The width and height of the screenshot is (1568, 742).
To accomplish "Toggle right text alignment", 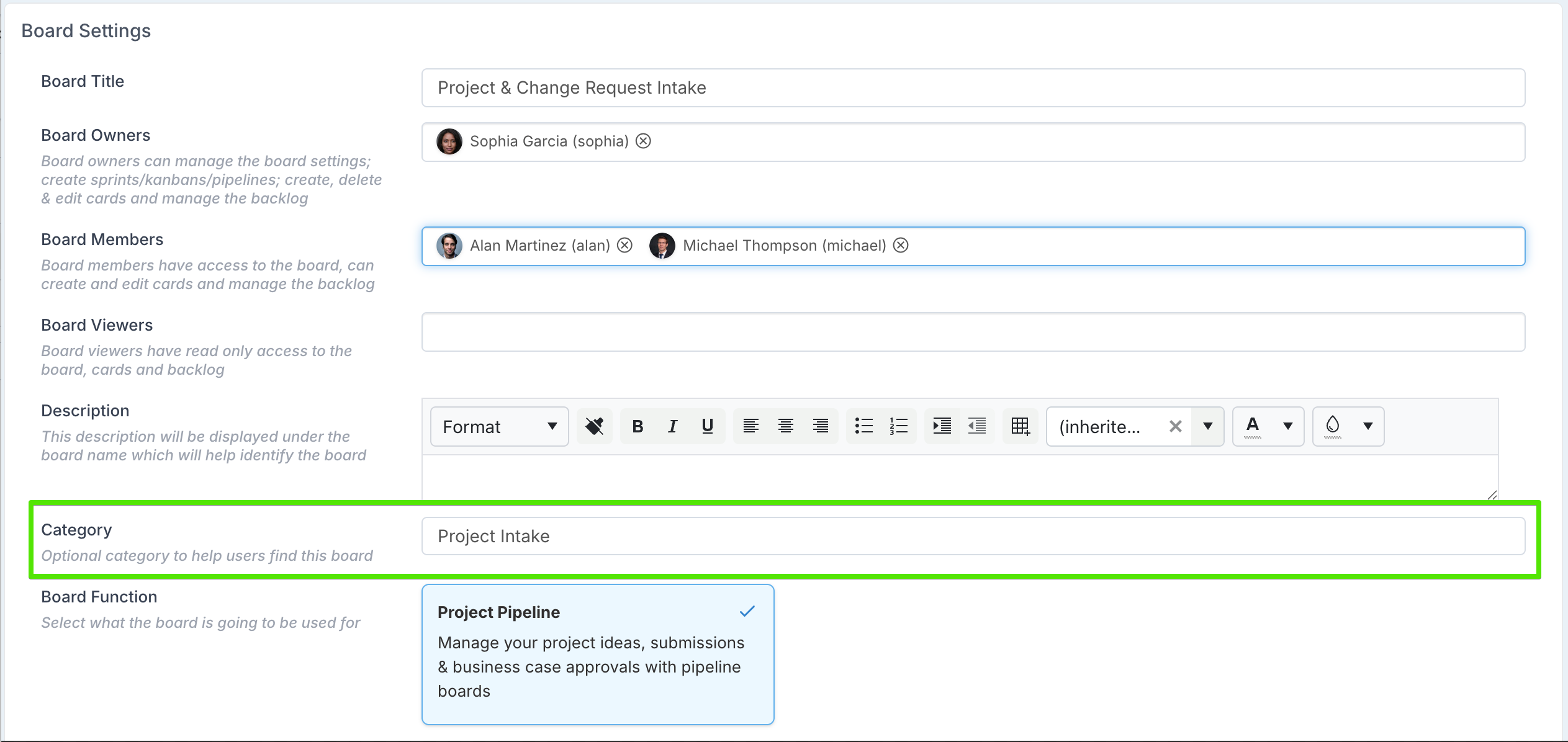I will 821,426.
